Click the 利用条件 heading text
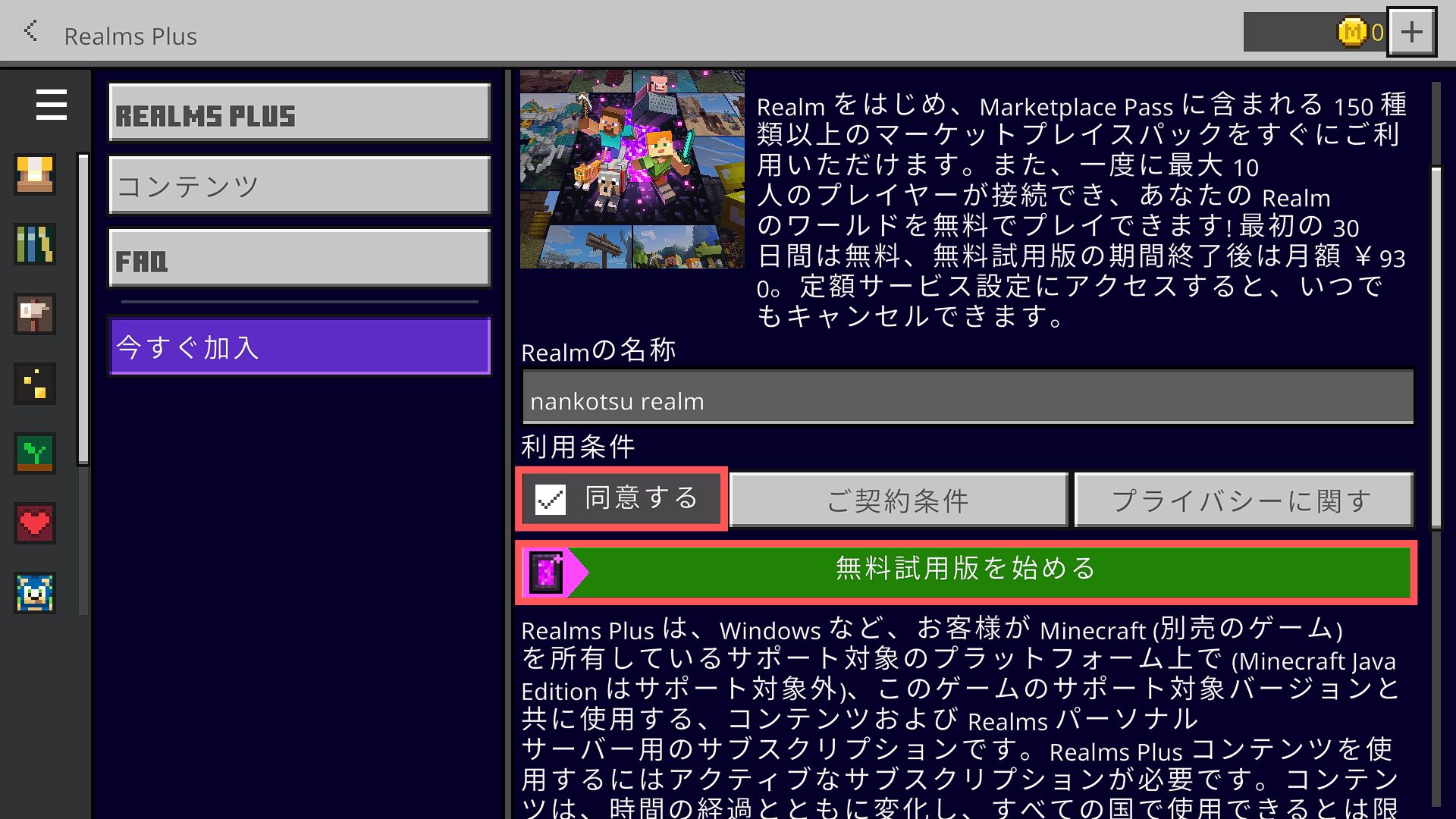1456x819 pixels. (578, 447)
